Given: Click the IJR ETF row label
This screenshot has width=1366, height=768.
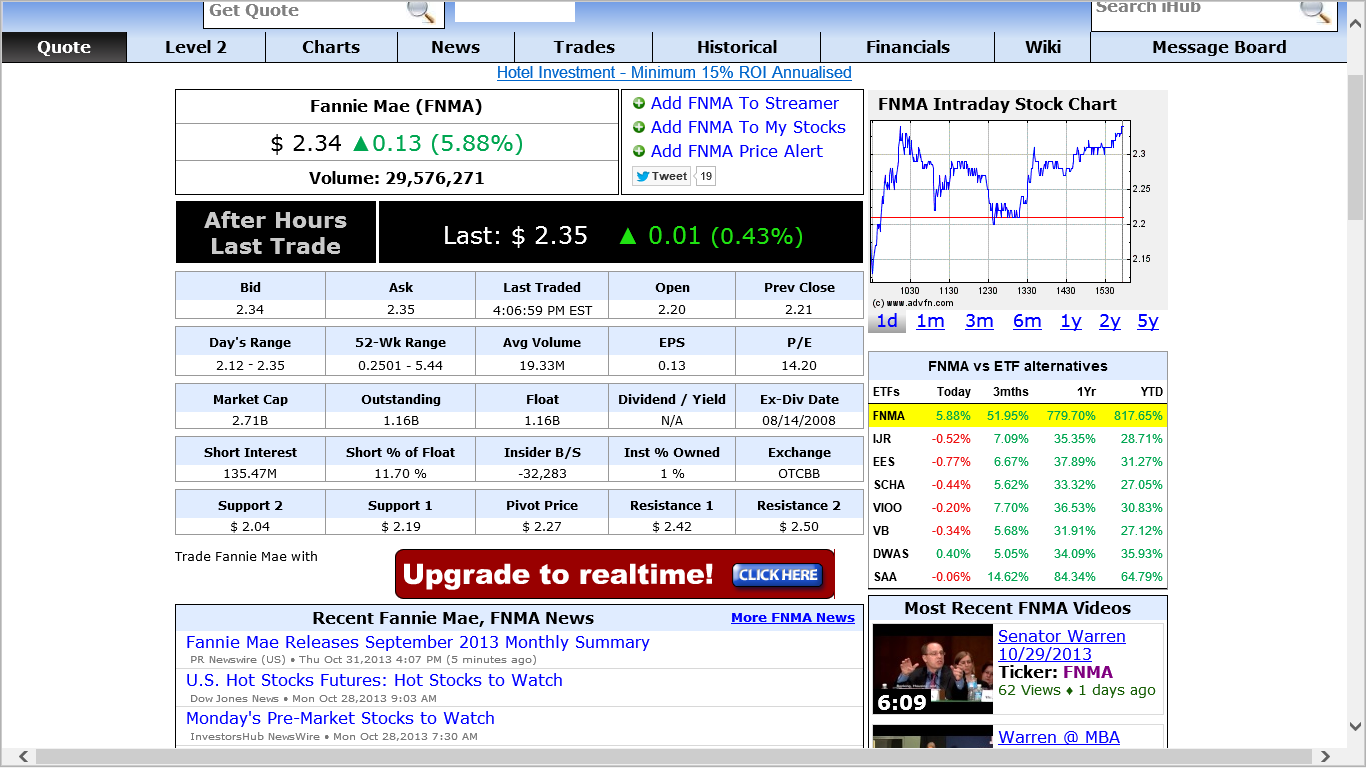Looking at the screenshot, I should [x=882, y=439].
